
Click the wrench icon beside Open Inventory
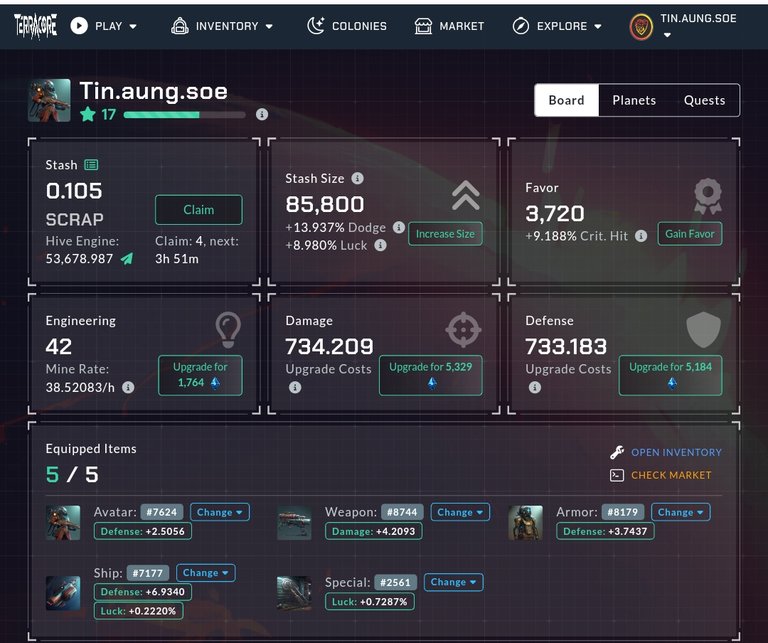[617, 452]
